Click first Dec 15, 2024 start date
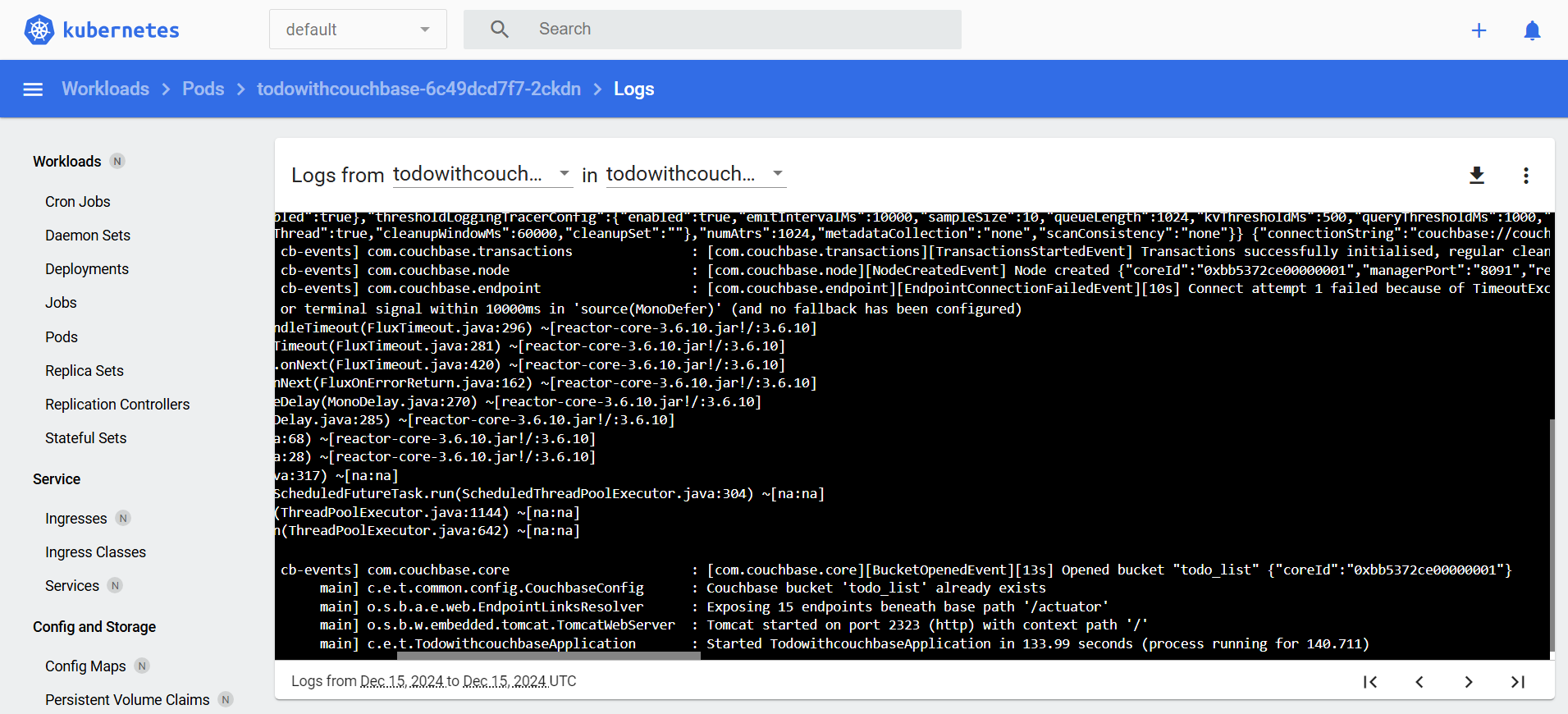Screen dimensions: 1568x714 pos(402,682)
